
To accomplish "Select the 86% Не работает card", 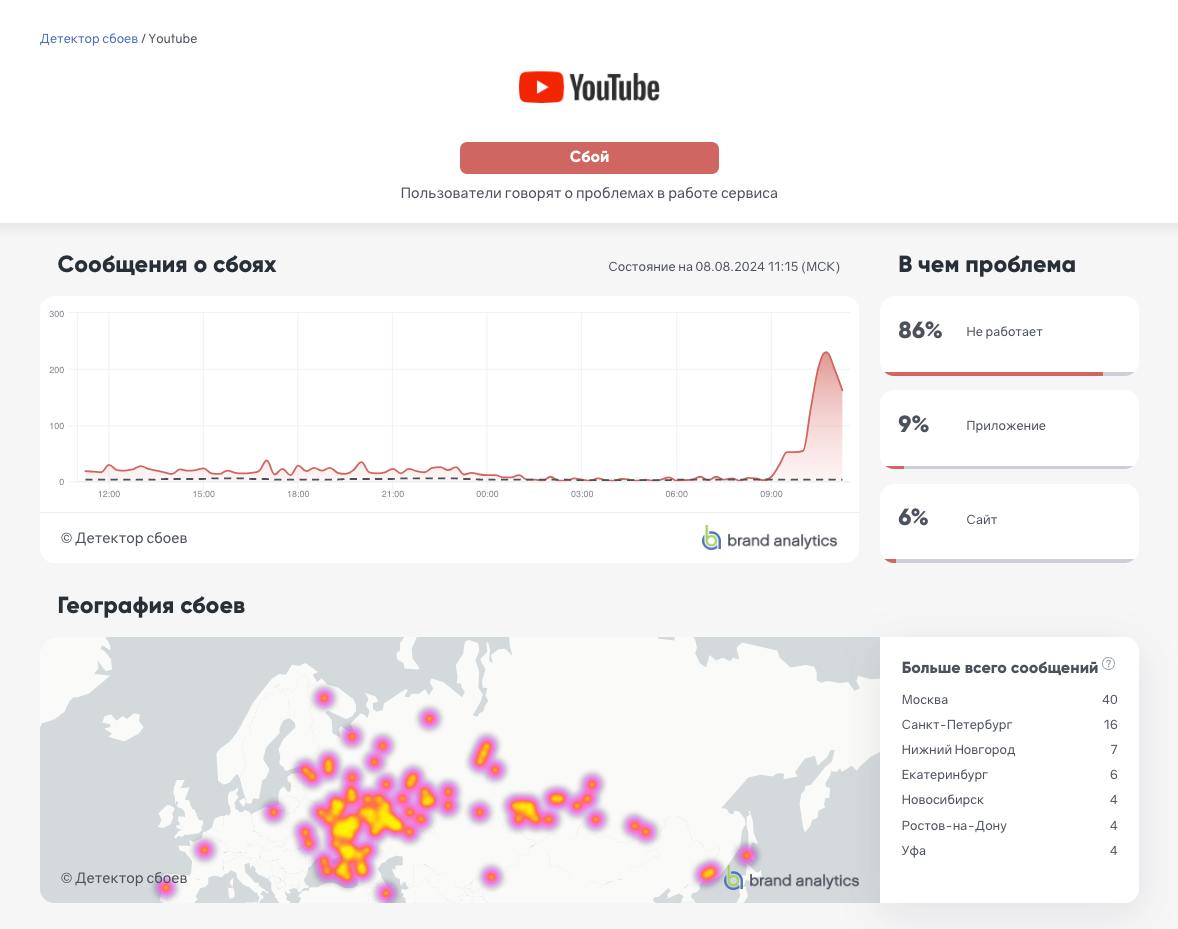I will point(1009,332).
